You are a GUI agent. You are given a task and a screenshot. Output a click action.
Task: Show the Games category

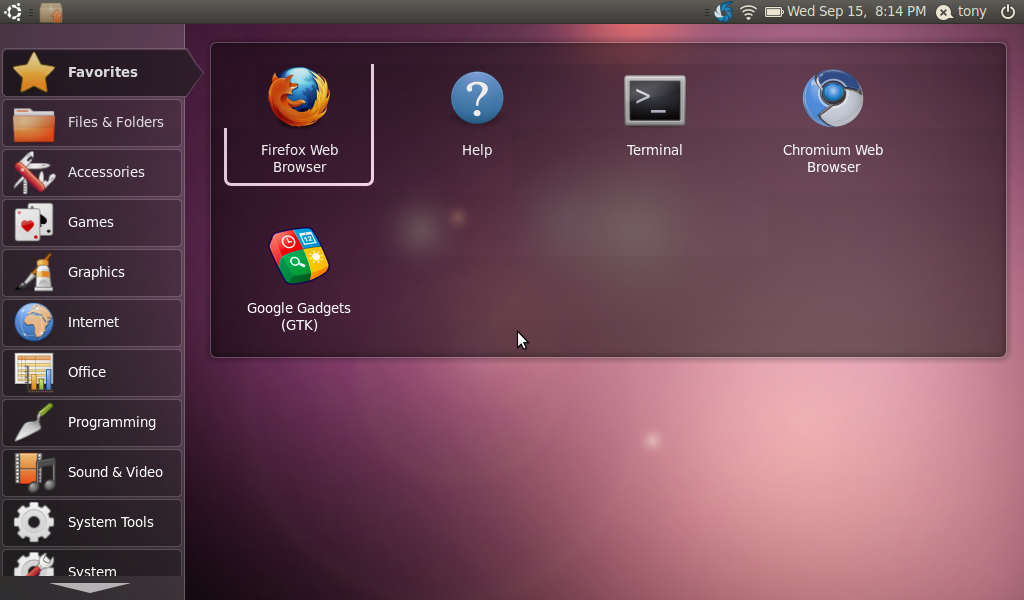(x=93, y=222)
